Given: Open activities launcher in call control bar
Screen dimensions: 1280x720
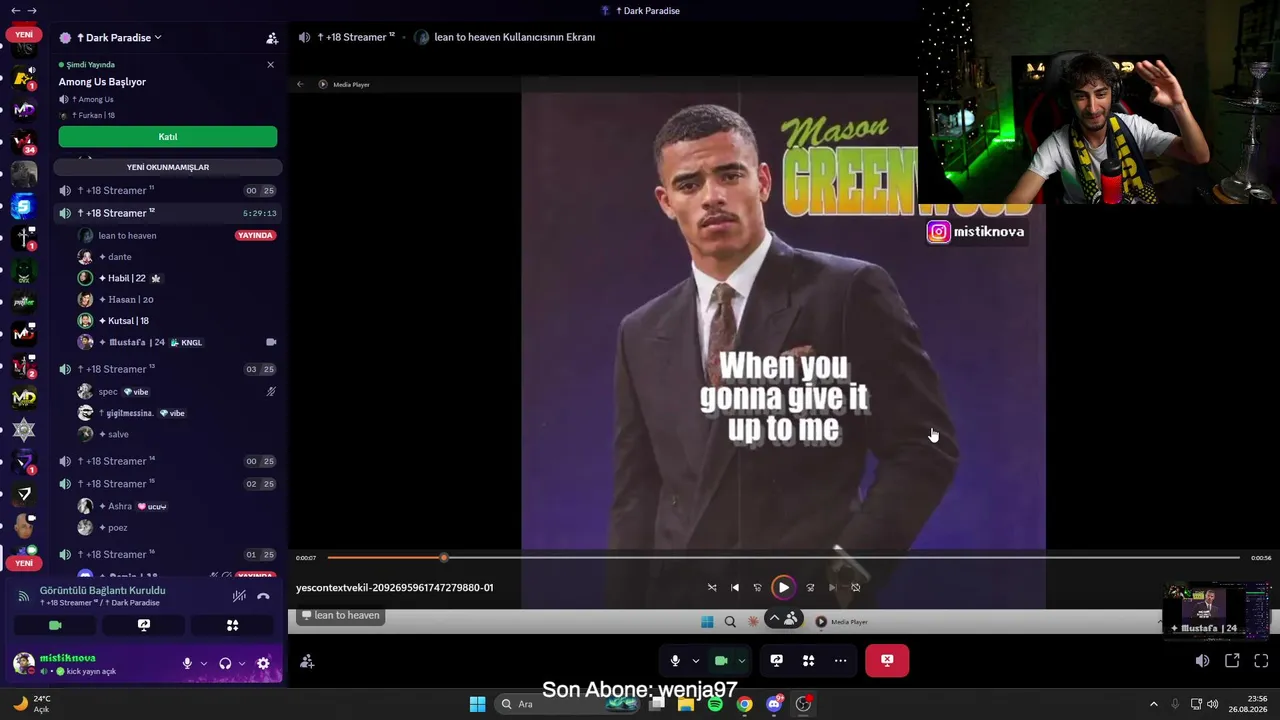Looking at the screenshot, I should click(808, 661).
